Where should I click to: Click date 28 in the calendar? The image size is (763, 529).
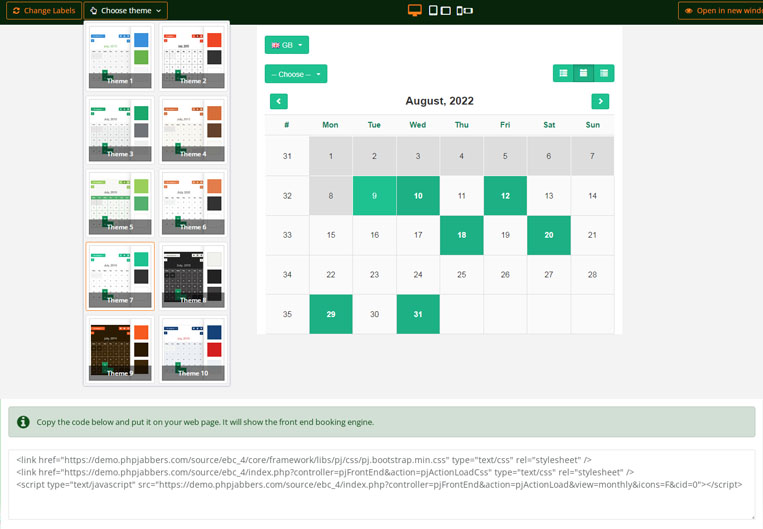[592, 274]
